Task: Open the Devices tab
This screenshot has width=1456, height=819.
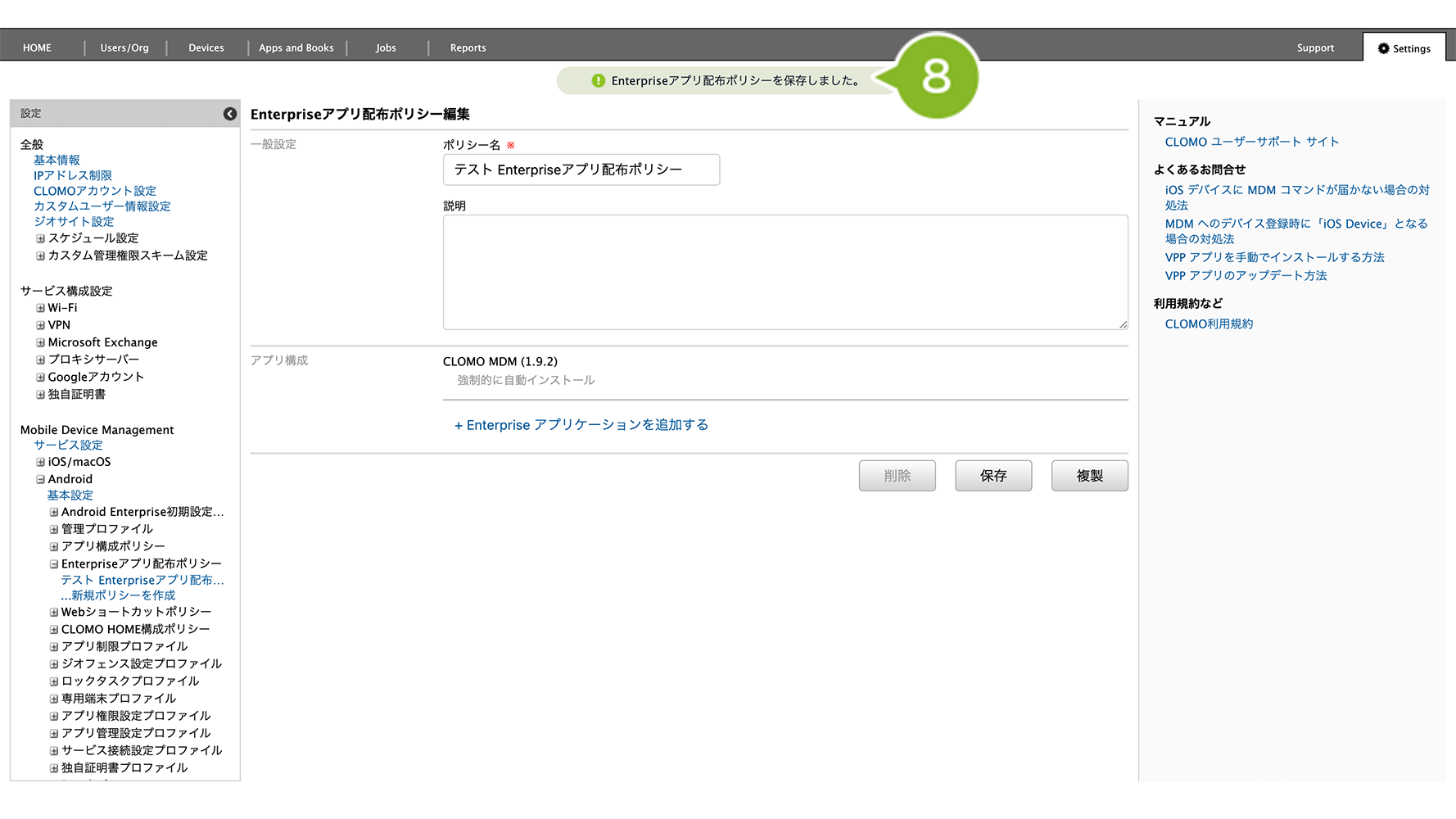Action: point(206,48)
